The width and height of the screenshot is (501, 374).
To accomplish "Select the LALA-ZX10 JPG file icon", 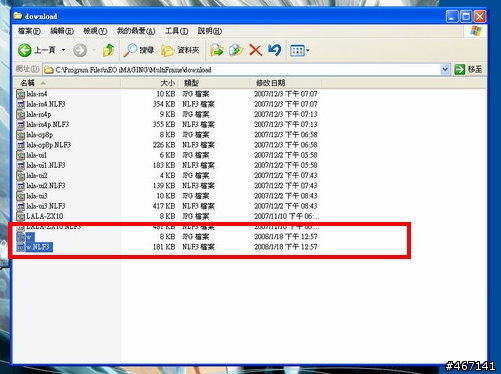I will click(x=21, y=216).
